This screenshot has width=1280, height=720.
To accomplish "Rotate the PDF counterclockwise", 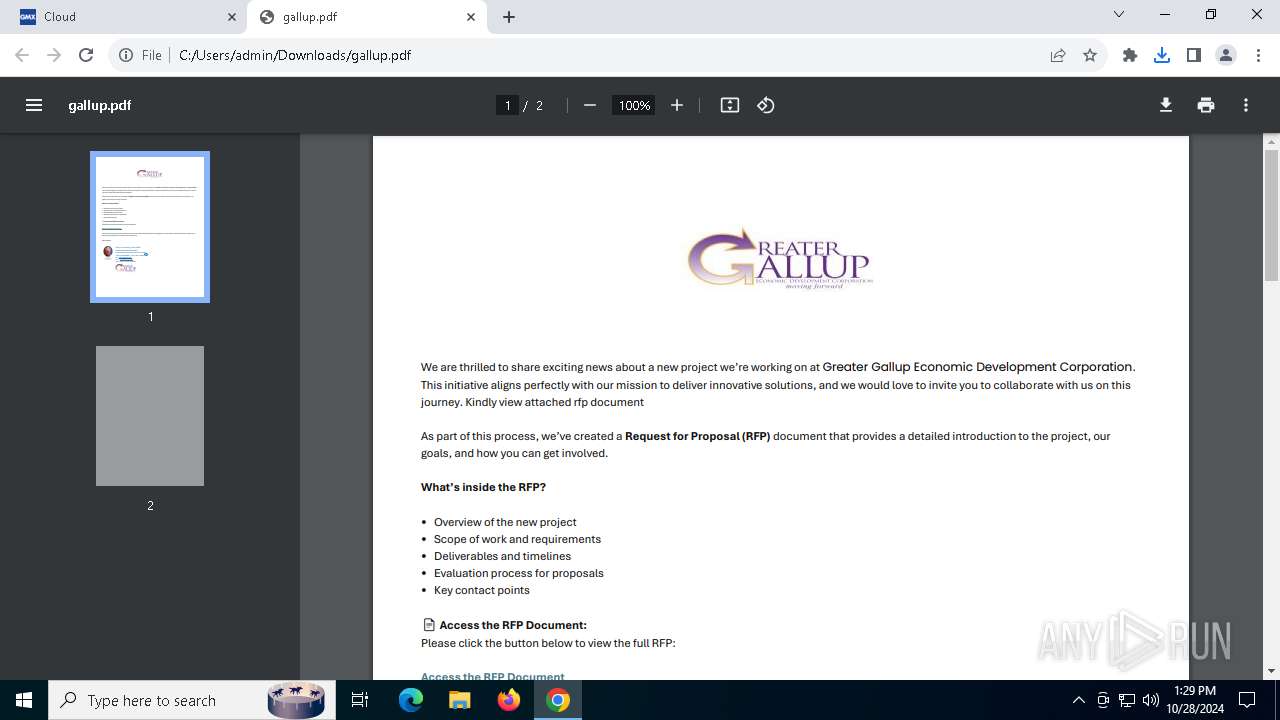I will (x=766, y=105).
